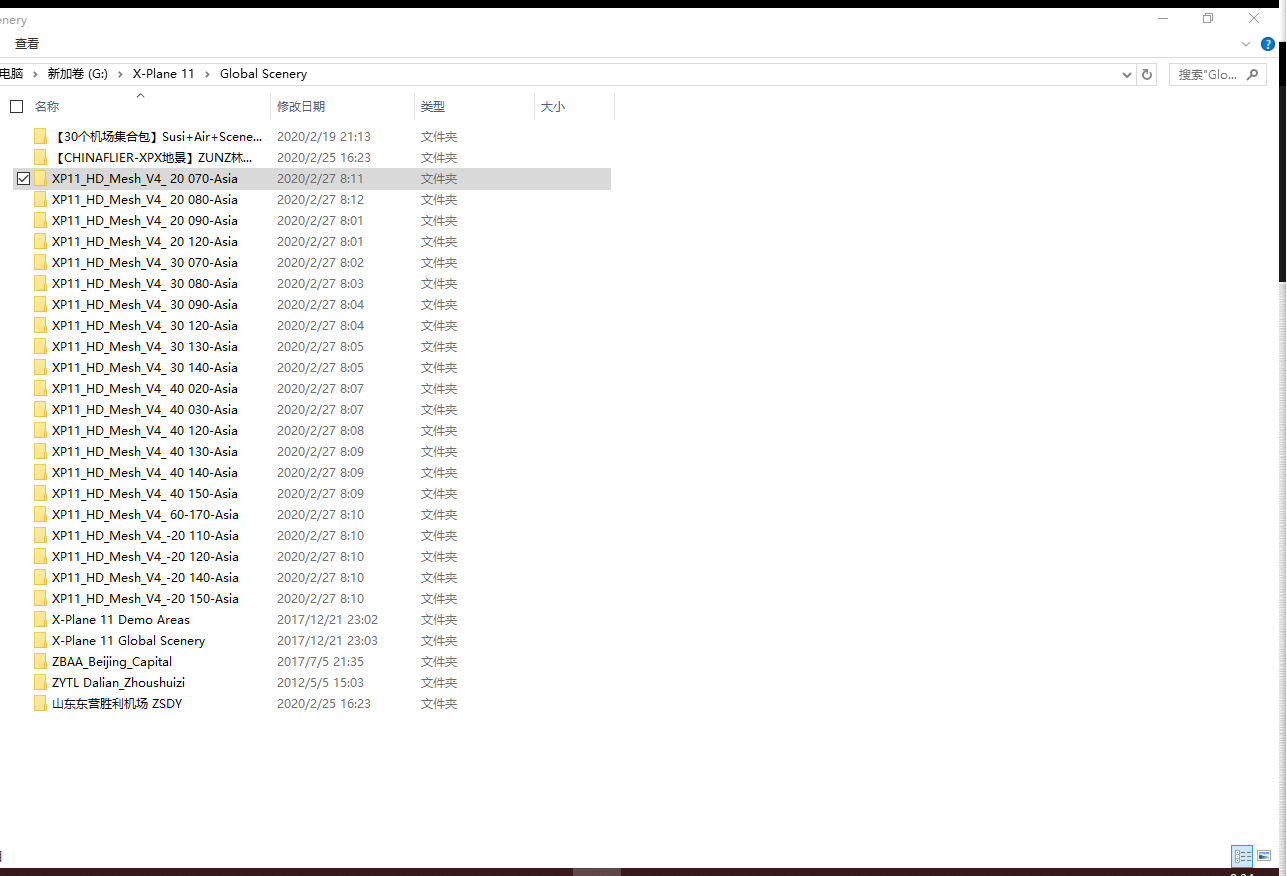The height and width of the screenshot is (876, 1287).
Task: Select folder icon of XP11_HD_Mesh_V4_ 40 030-Asia
Action: pyautogui.click(x=40, y=409)
